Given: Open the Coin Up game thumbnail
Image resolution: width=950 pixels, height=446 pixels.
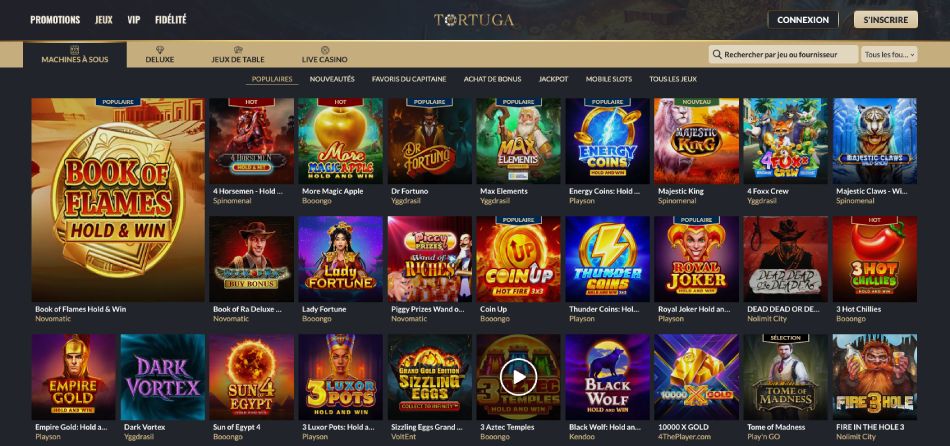Looking at the screenshot, I should 518,259.
